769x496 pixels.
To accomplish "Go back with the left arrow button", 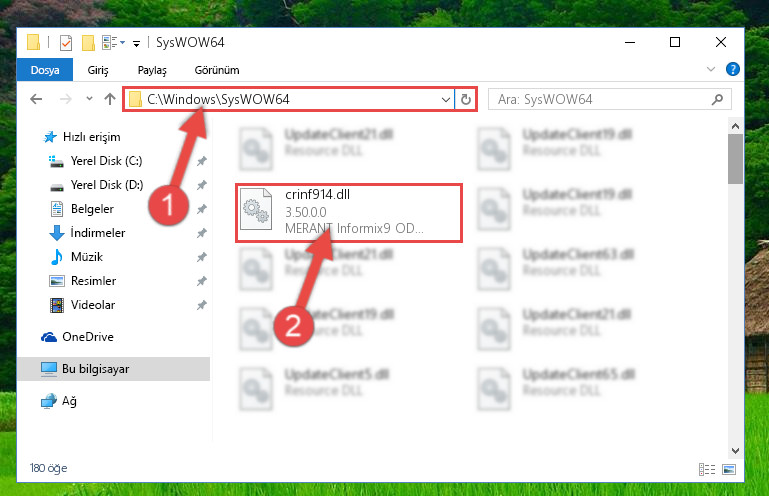I will click(36, 99).
